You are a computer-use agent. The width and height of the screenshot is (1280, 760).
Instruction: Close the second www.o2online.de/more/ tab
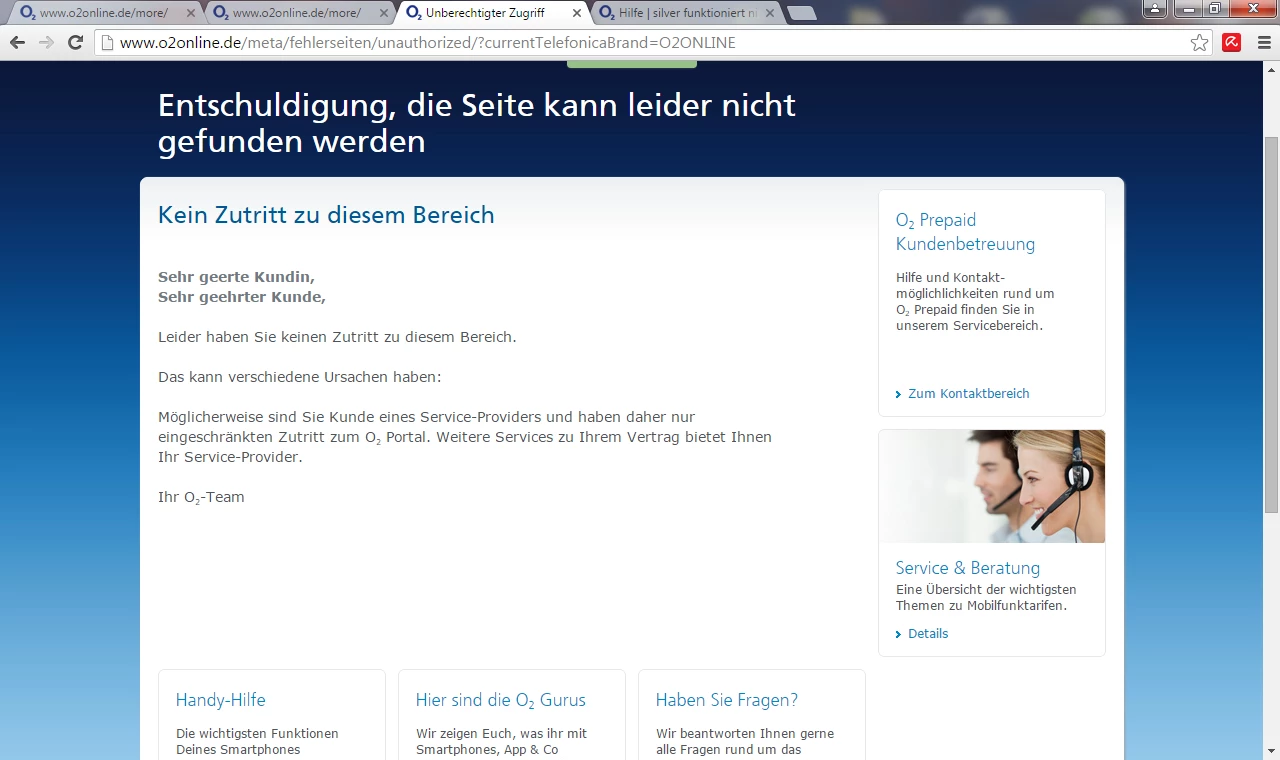(384, 14)
